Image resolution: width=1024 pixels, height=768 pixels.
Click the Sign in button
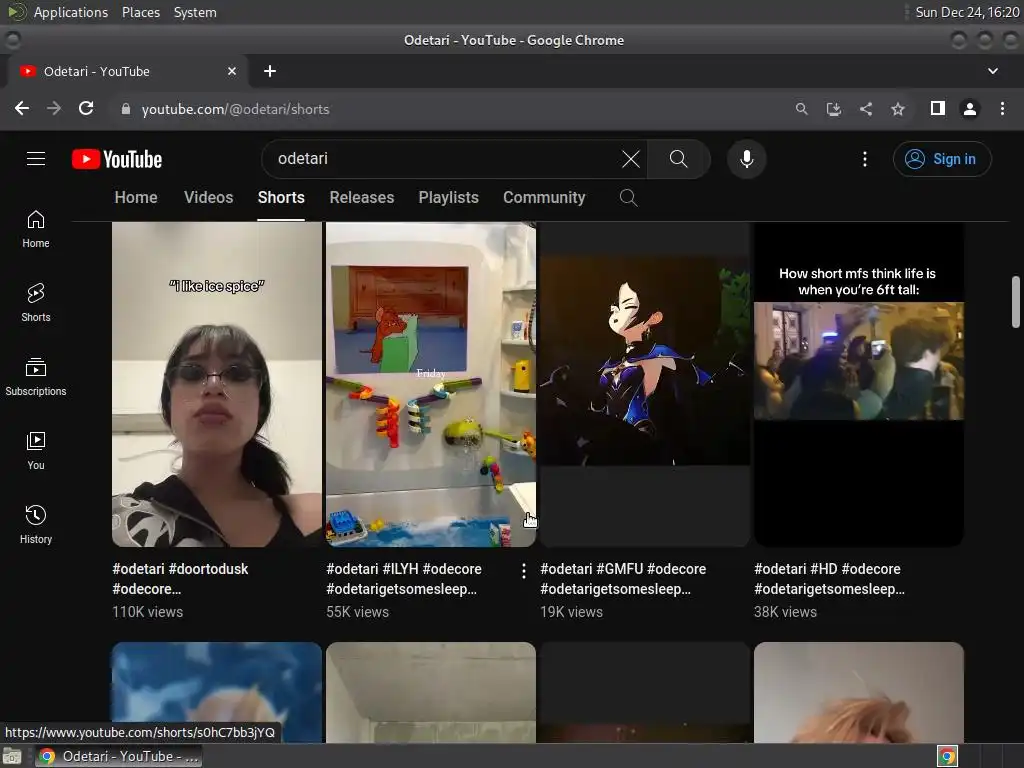coord(942,159)
